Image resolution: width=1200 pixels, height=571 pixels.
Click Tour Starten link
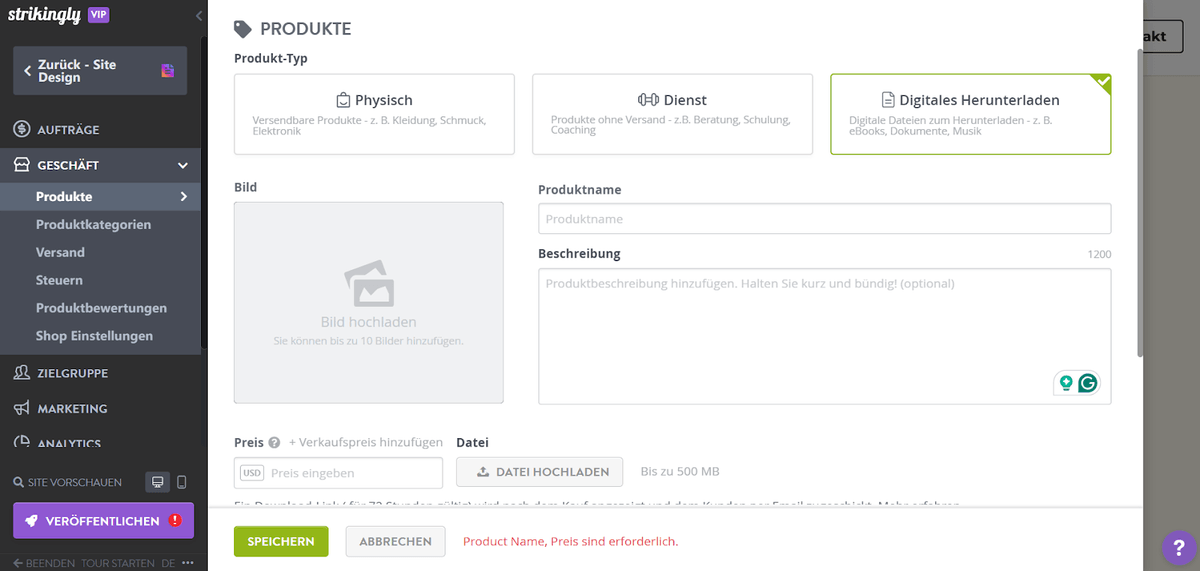click(x=118, y=563)
